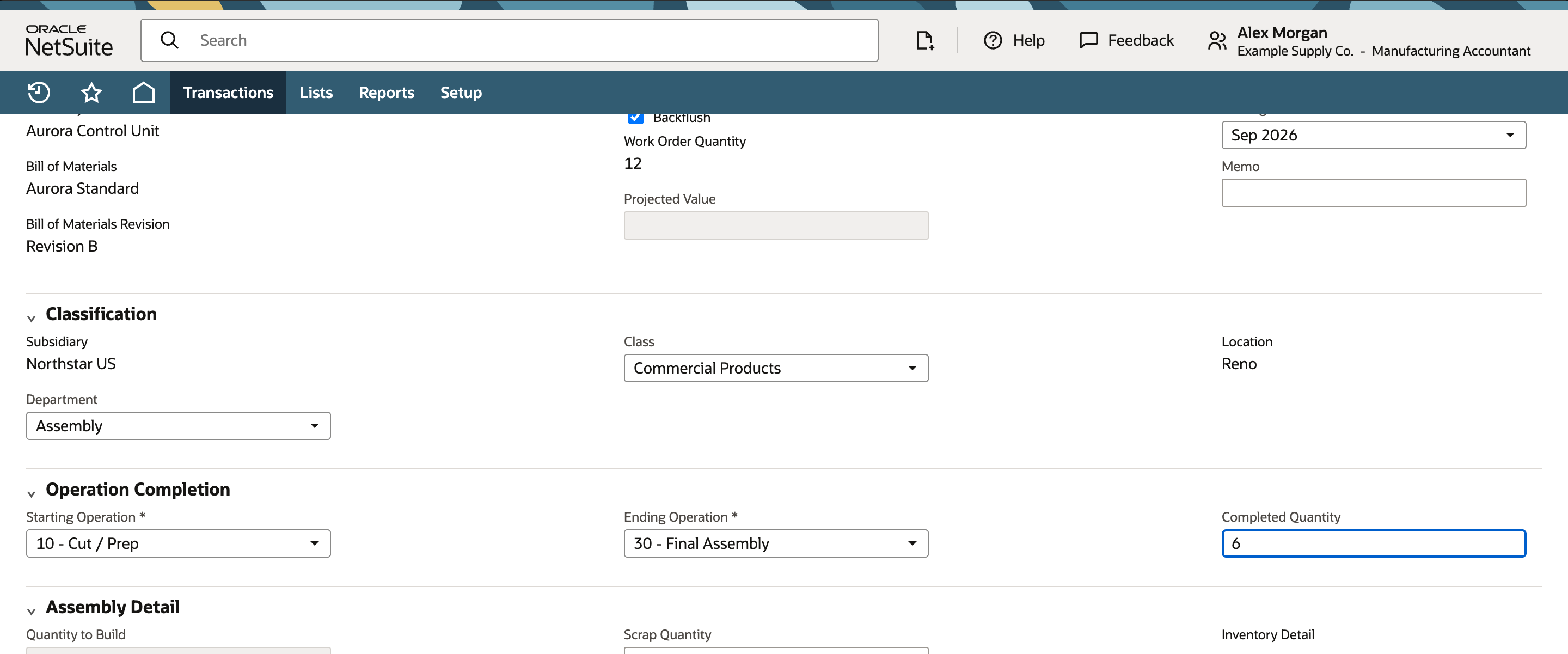This screenshot has height=654, width=1568.
Task: Click the Feedback speech bubble icon
Action: [1088, 40]
